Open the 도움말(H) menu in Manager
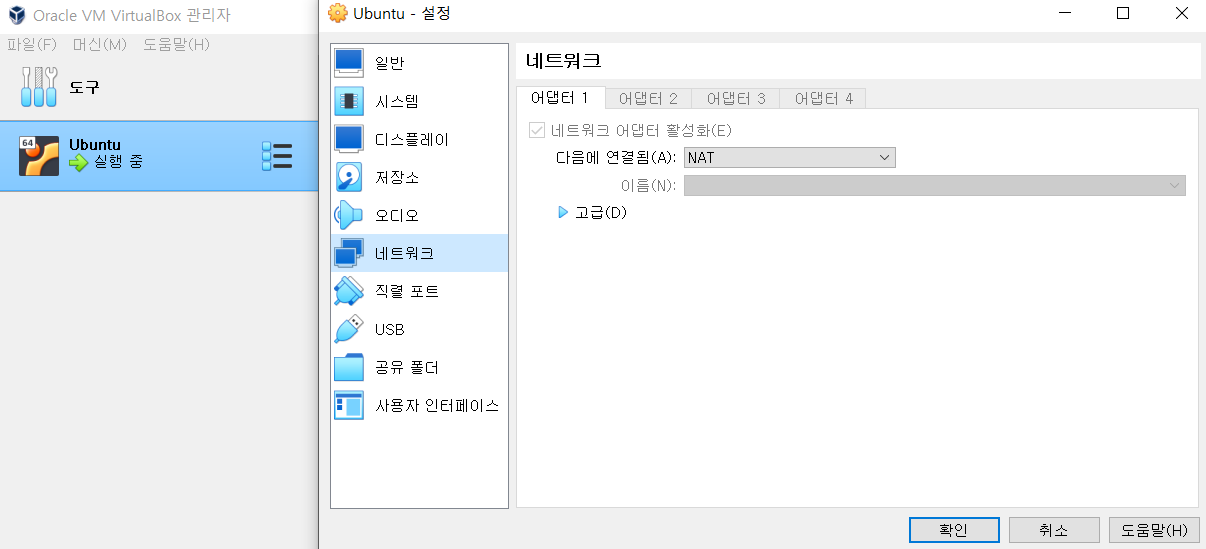This screenshot has width=1206, height=549. (x=176, y=45)
